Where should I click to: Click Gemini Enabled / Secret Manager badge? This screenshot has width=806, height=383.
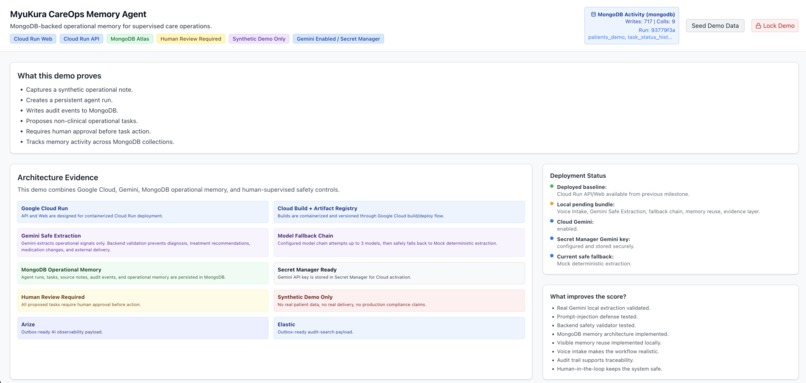(338, 39)
